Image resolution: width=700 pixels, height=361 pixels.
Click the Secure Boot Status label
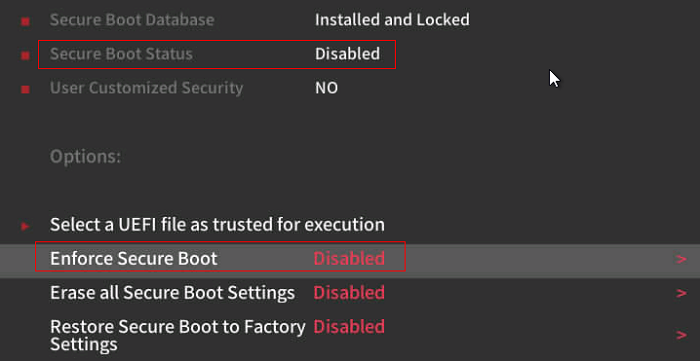[x=121, y=54]
